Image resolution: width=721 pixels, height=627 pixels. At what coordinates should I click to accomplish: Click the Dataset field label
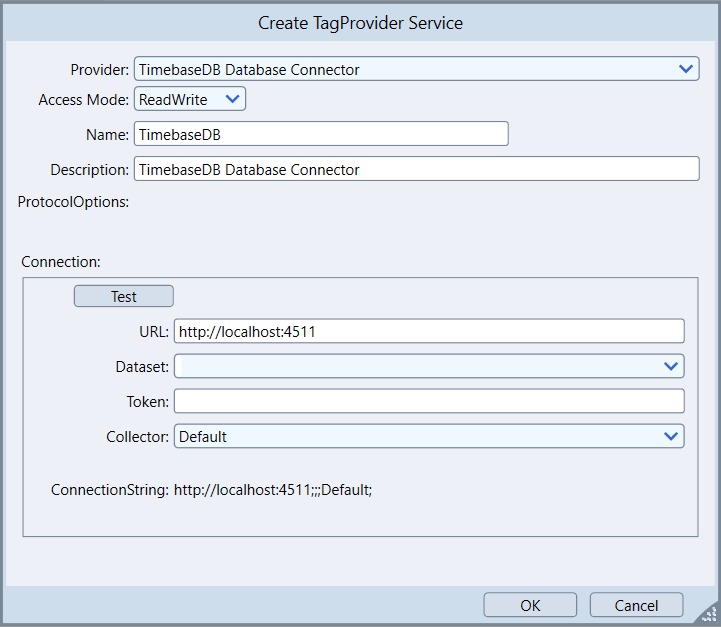tap(142, 367)
